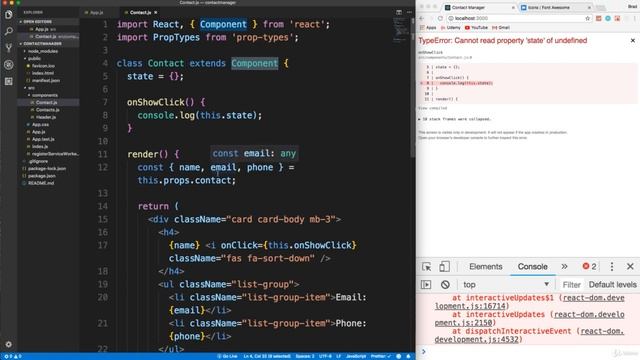
Task: Click the blue circular extension icon
Action: pyautogui.click(x=608, y=18)
